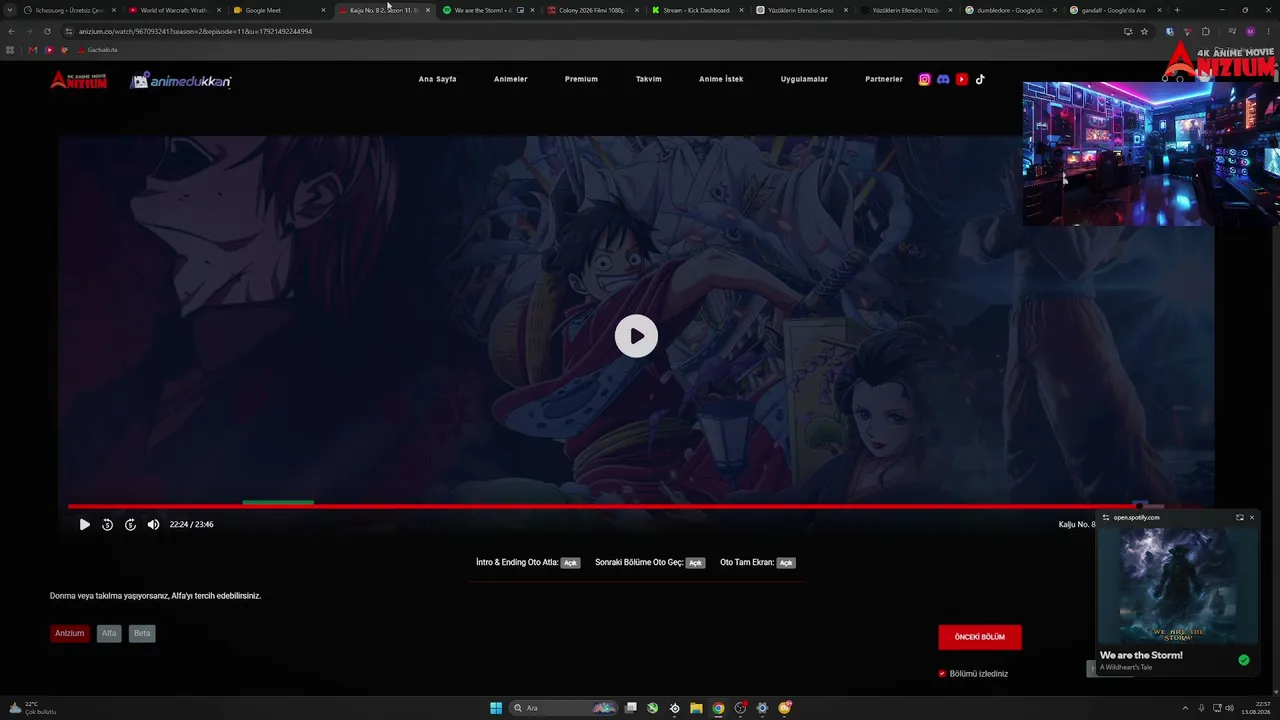Open the Takvim menu item
This screenshot has height=720, width=1280.
649,79
